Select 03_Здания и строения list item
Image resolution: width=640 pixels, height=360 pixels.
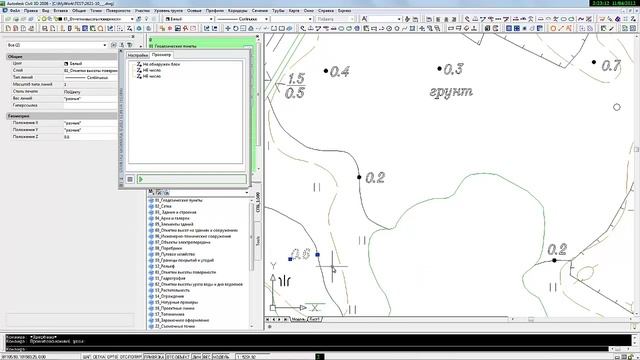pos(176,212)
